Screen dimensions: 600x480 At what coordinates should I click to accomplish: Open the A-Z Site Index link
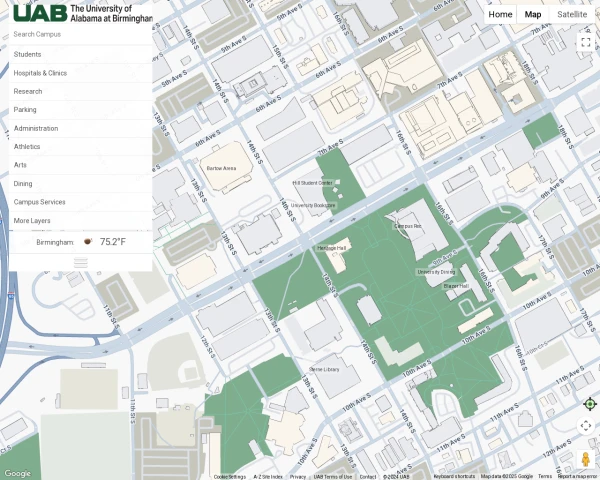[x=268, y=477]
